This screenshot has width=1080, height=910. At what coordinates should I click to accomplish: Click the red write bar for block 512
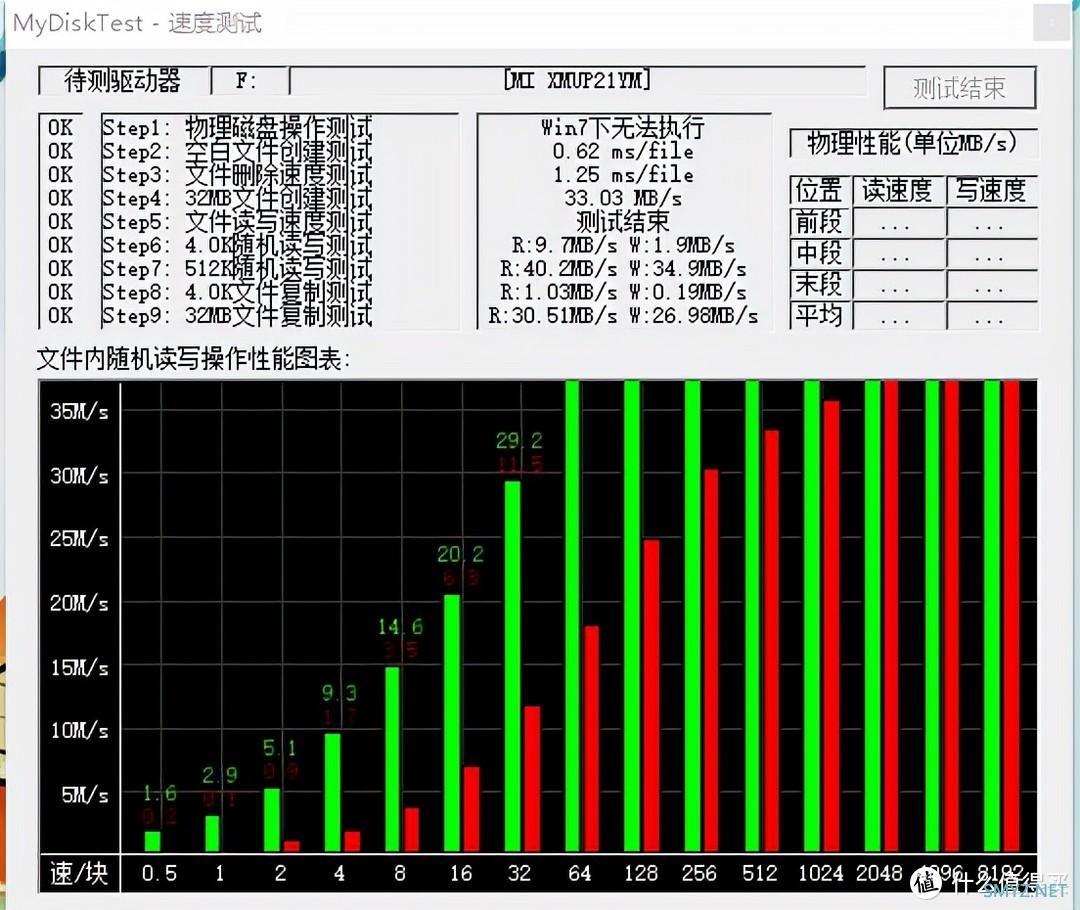pyautogui.click(x=771, y=640)
